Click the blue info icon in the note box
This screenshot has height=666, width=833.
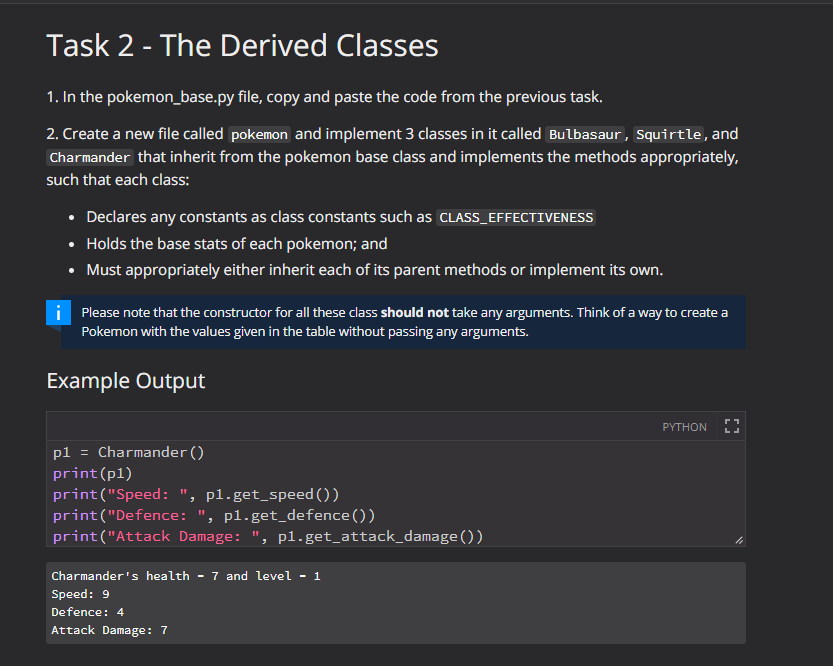[58, 312]
